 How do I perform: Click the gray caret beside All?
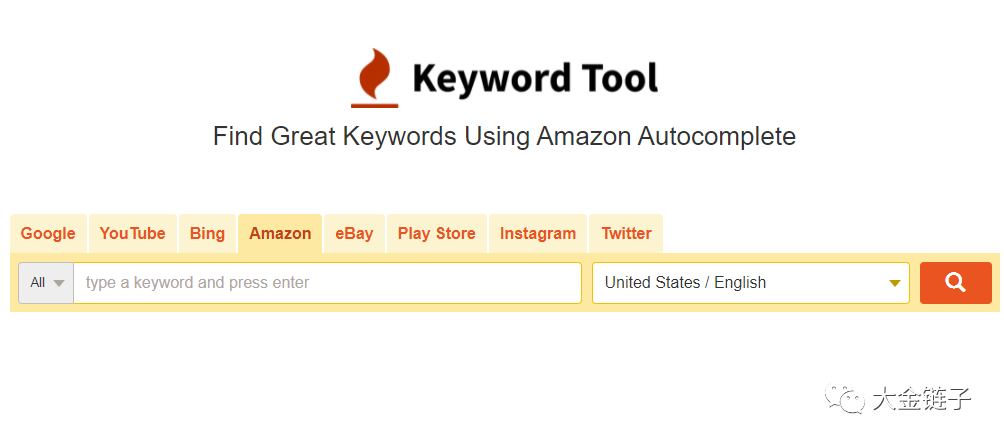(59, 284)
